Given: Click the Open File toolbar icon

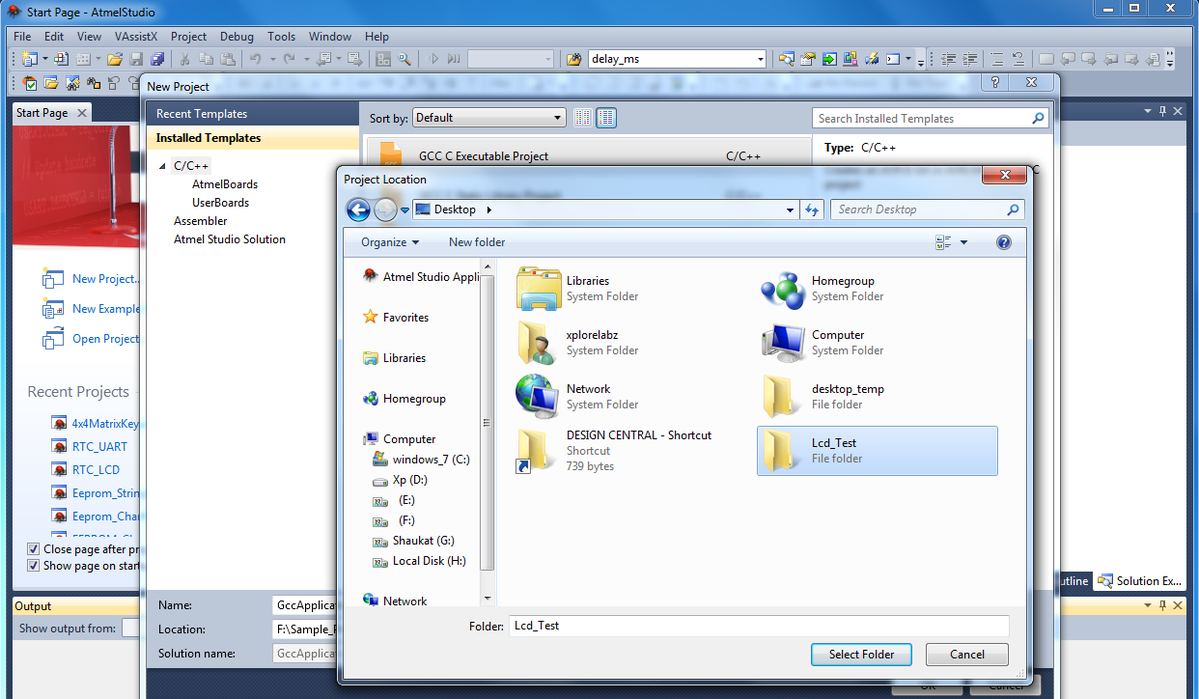Looking at the screenshot, I should tap(115, 59).
